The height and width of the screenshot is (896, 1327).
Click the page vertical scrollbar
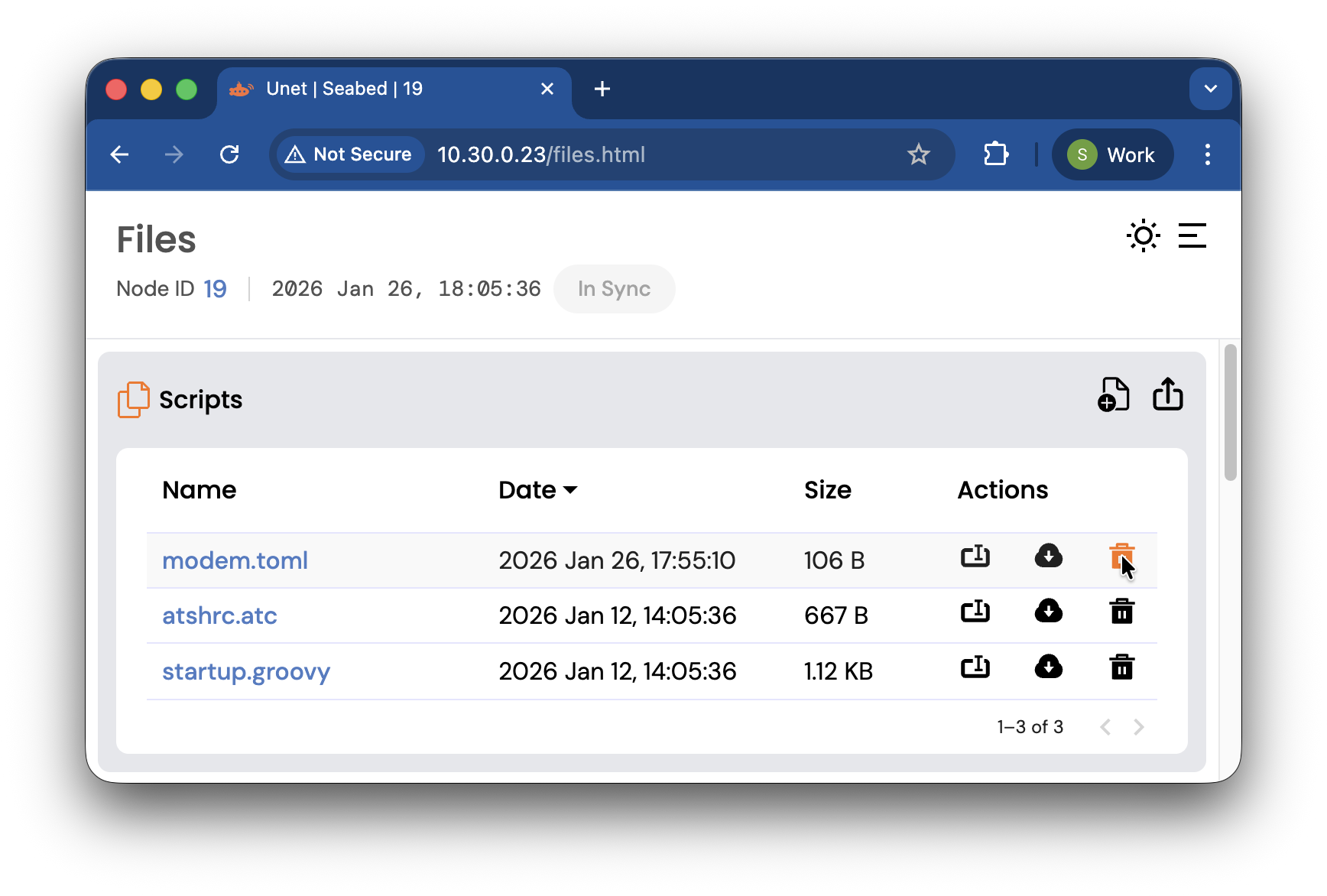click(x=1230, y=413)
